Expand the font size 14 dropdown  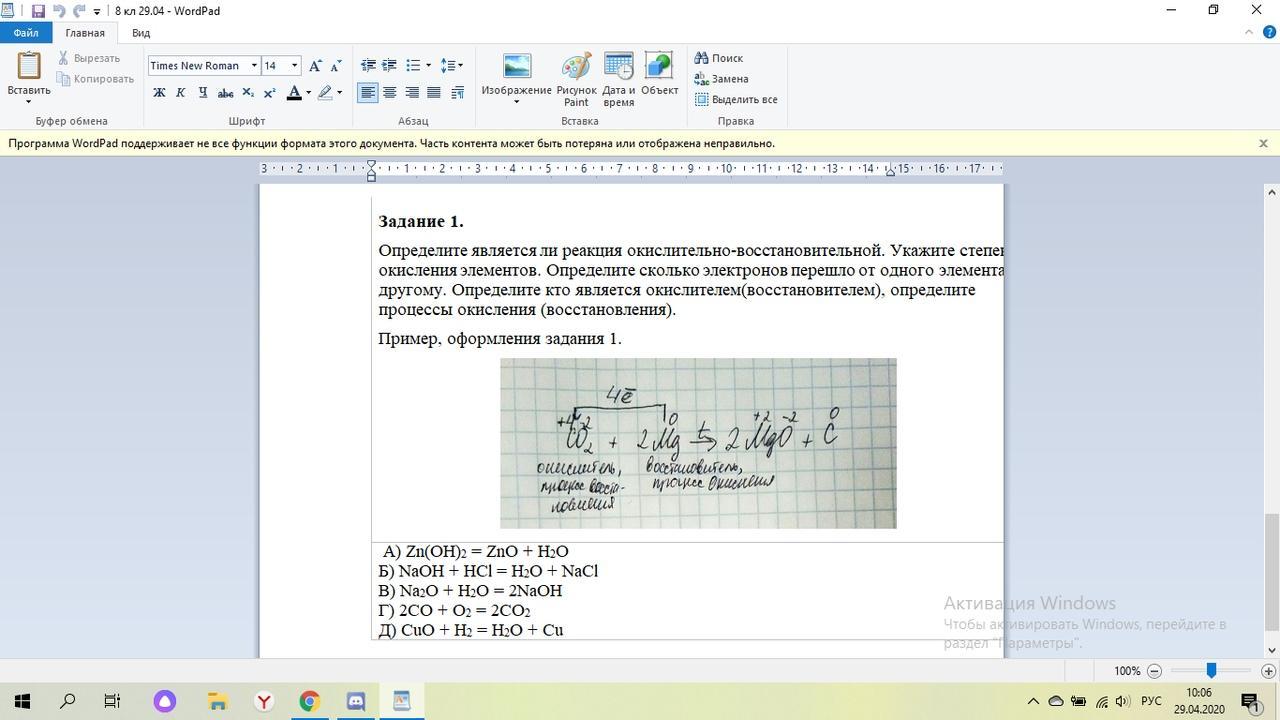click(x=294, y=66)
